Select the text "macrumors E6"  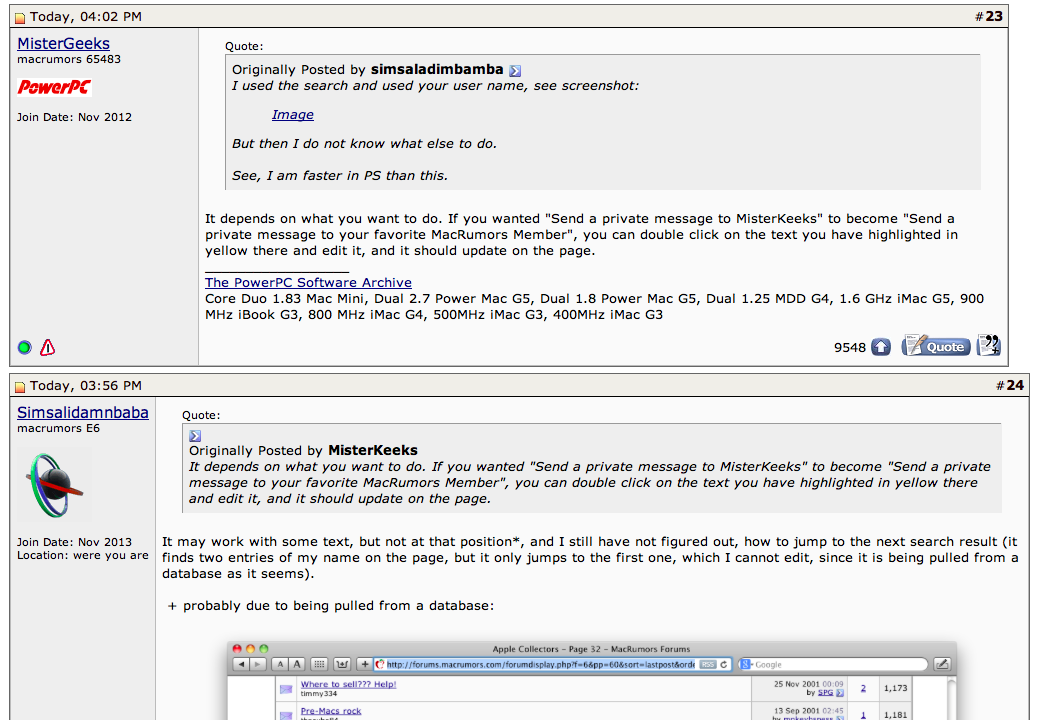58,429
